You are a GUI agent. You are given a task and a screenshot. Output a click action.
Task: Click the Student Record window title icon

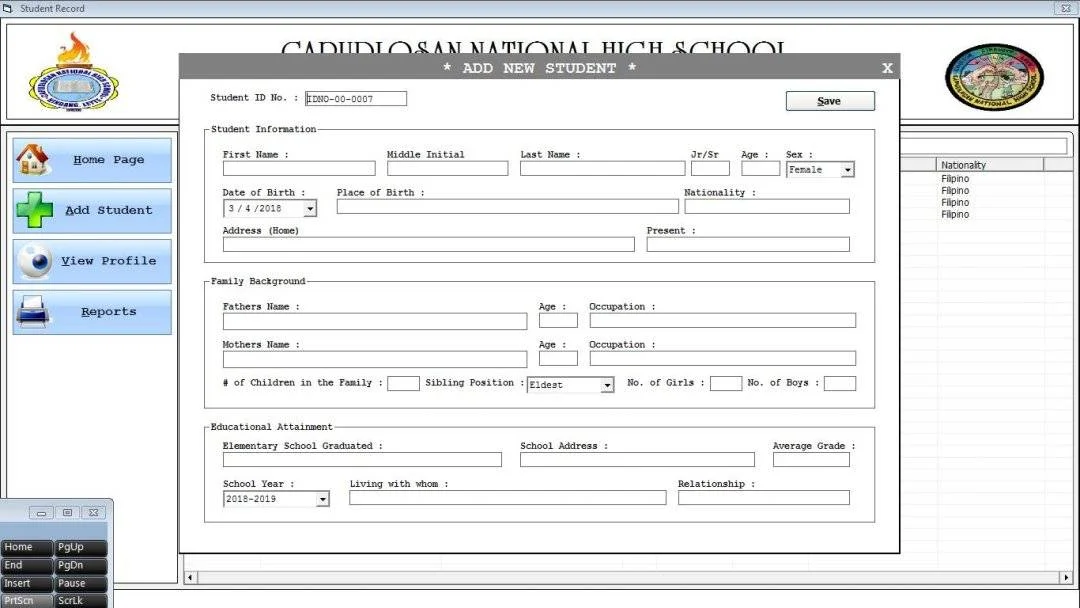click(x=8, y=8)
